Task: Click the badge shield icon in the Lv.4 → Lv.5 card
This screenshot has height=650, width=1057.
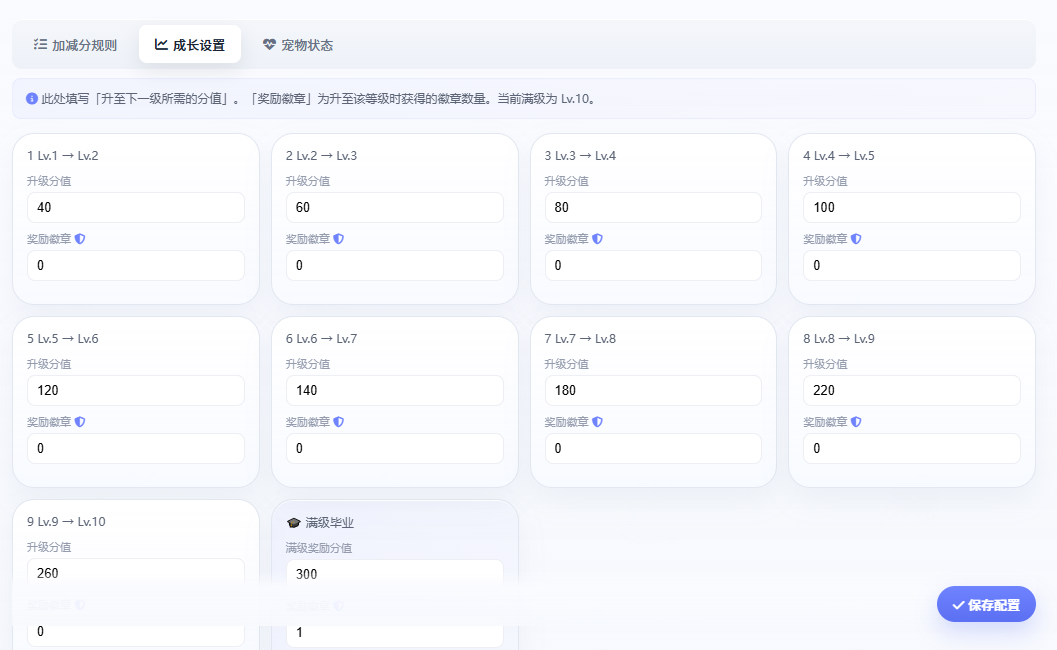Action: tap(856, 239)
